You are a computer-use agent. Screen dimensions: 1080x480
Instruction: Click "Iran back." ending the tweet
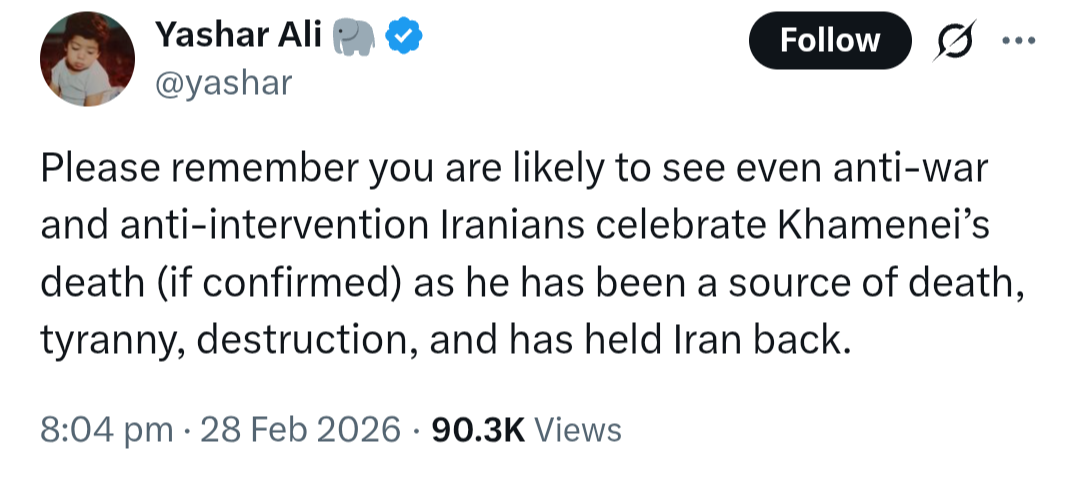coord(782,341)
